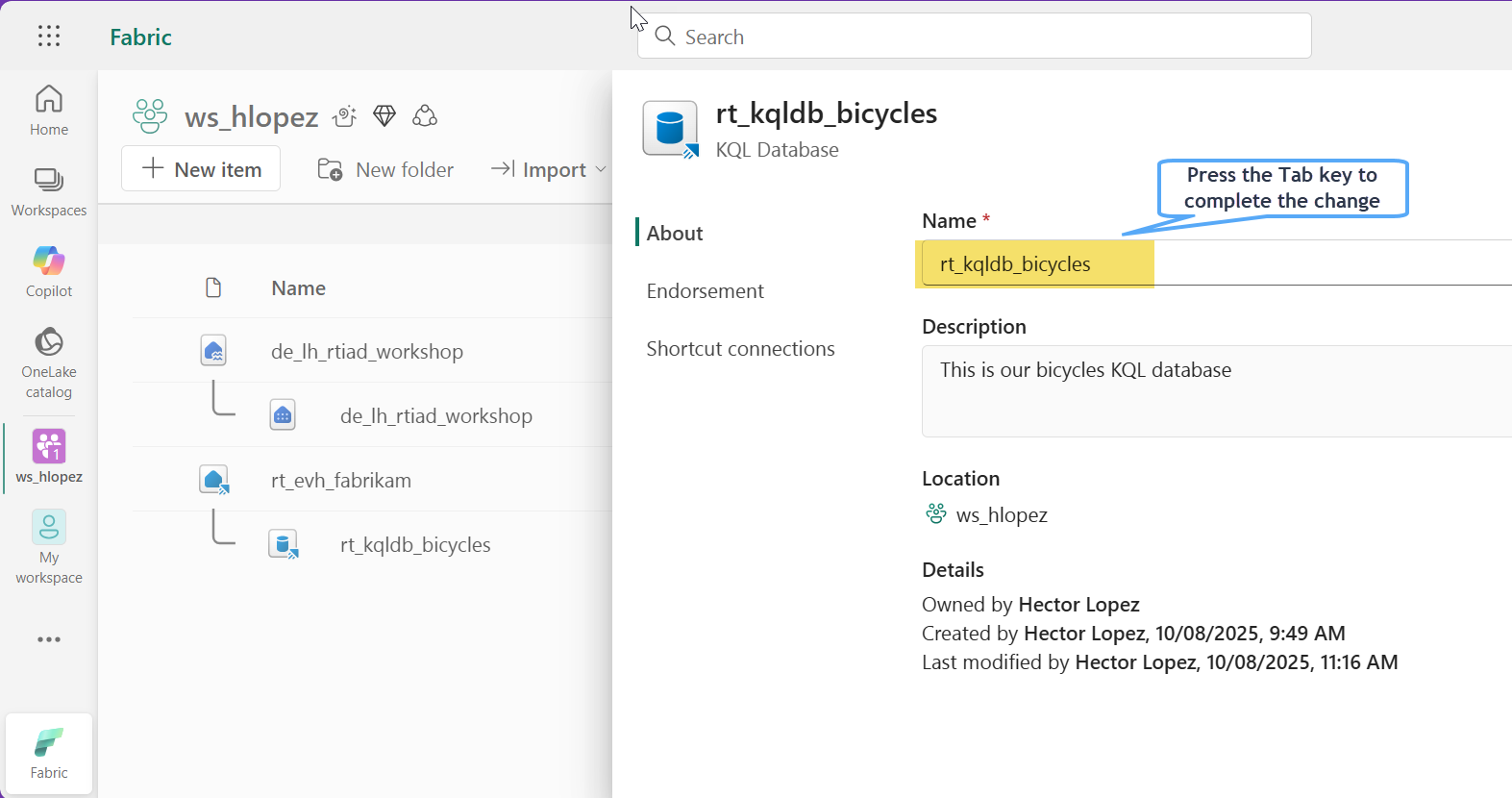The image size is (1512, 798).
Task: Open the app launcher grid icon
Action: coord(49,37)
